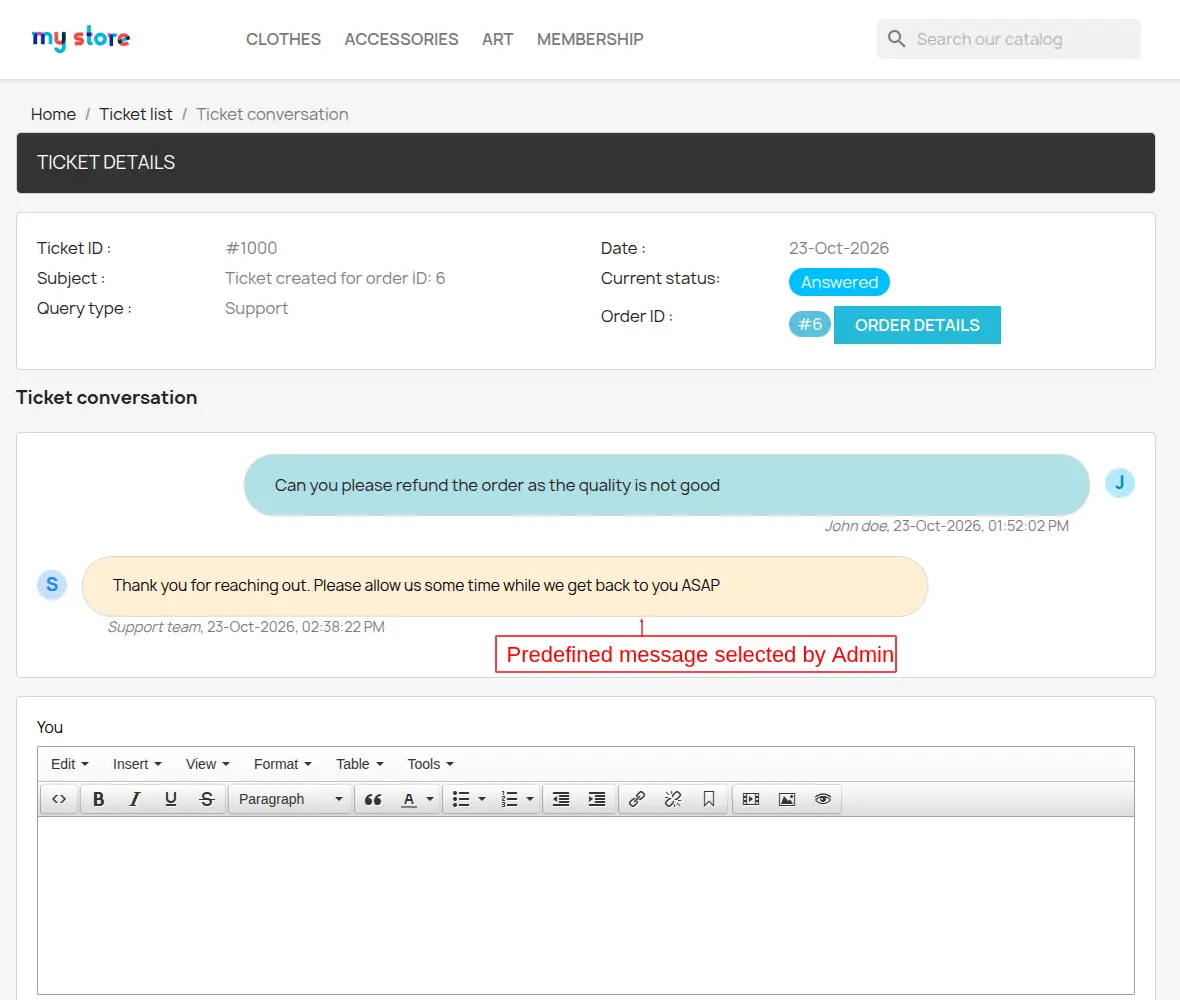Click John doe's J avatar

tap(1120, 483)
